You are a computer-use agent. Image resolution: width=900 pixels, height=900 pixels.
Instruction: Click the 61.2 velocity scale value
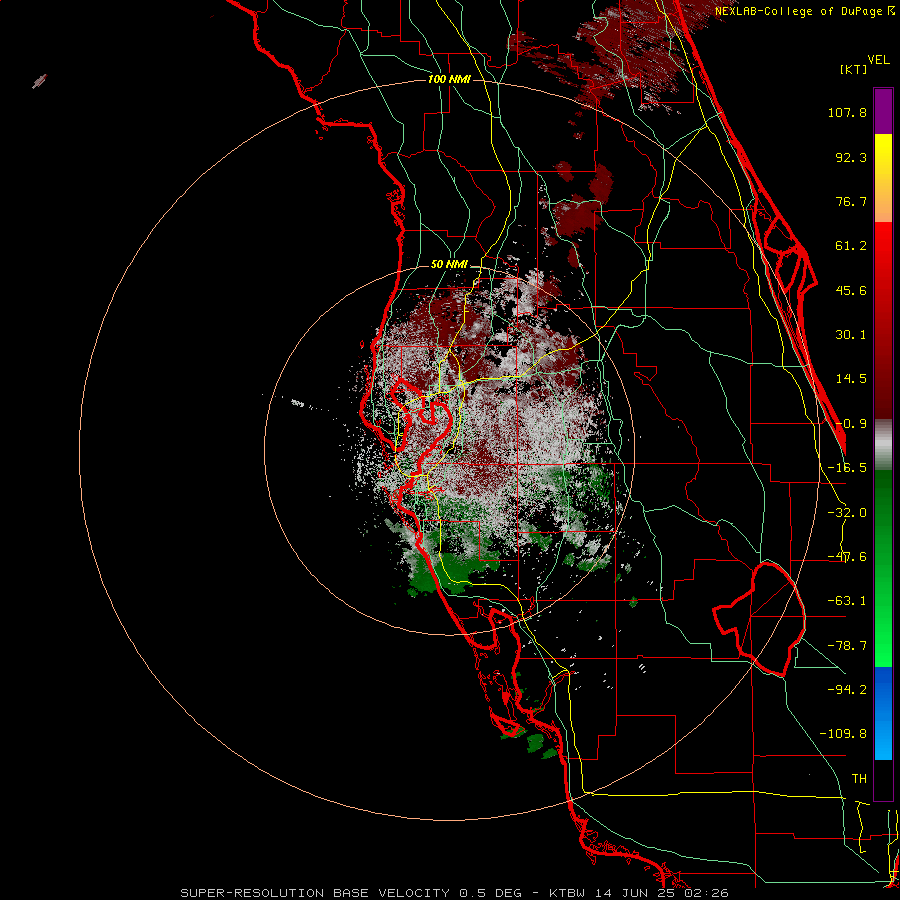click(851, 246)
